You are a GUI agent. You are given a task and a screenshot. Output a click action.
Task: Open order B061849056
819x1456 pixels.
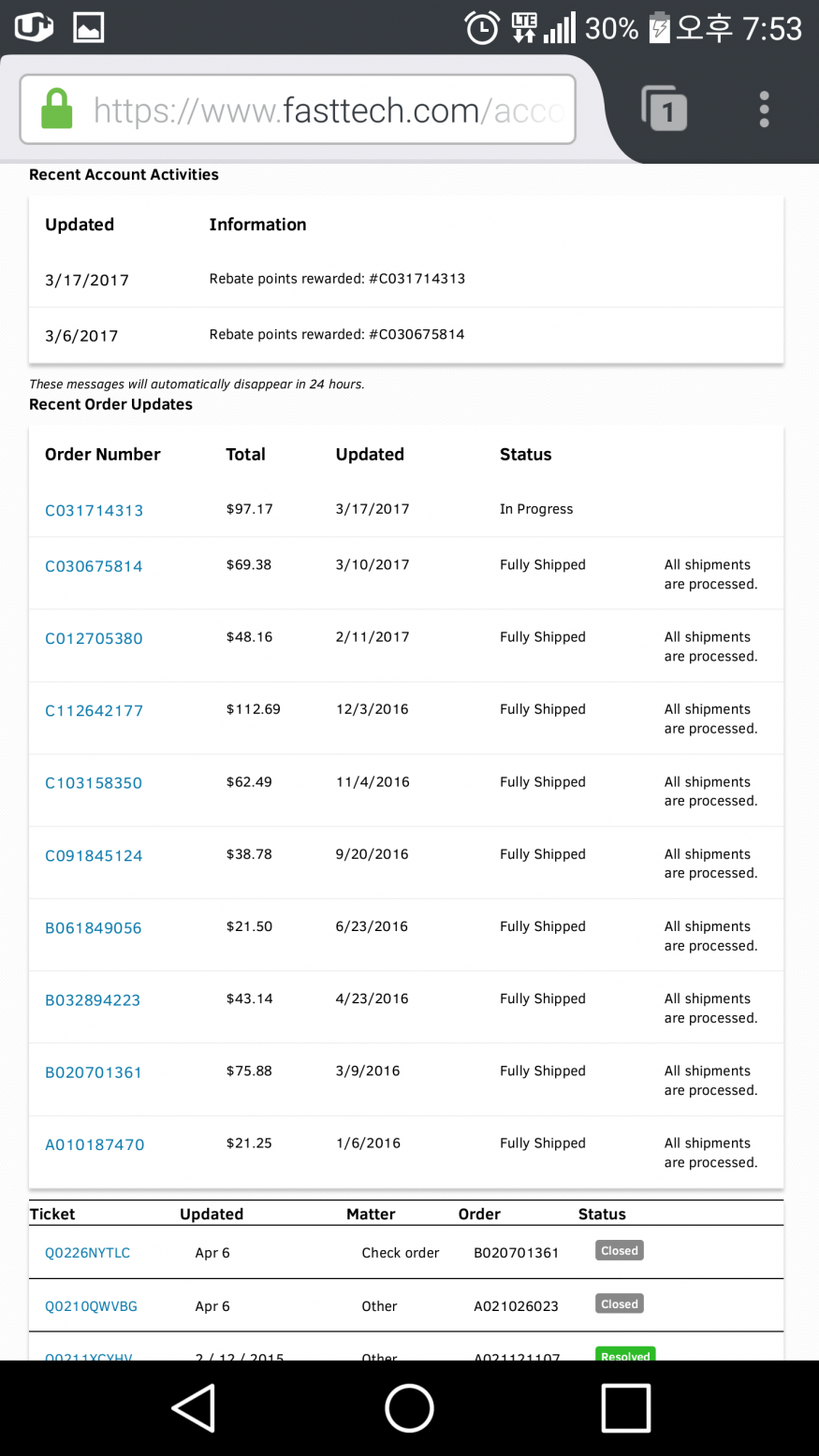click(94, 928)
